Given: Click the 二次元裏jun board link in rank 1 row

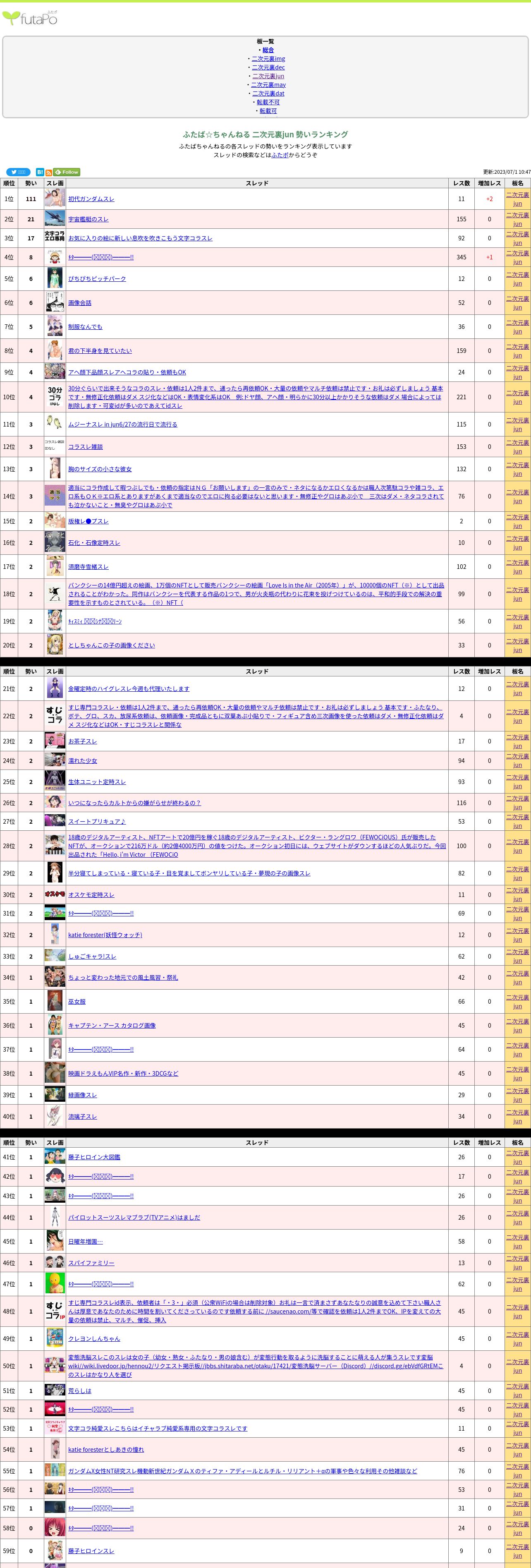Looking at the screenshot, I should [x=518, y=199].
